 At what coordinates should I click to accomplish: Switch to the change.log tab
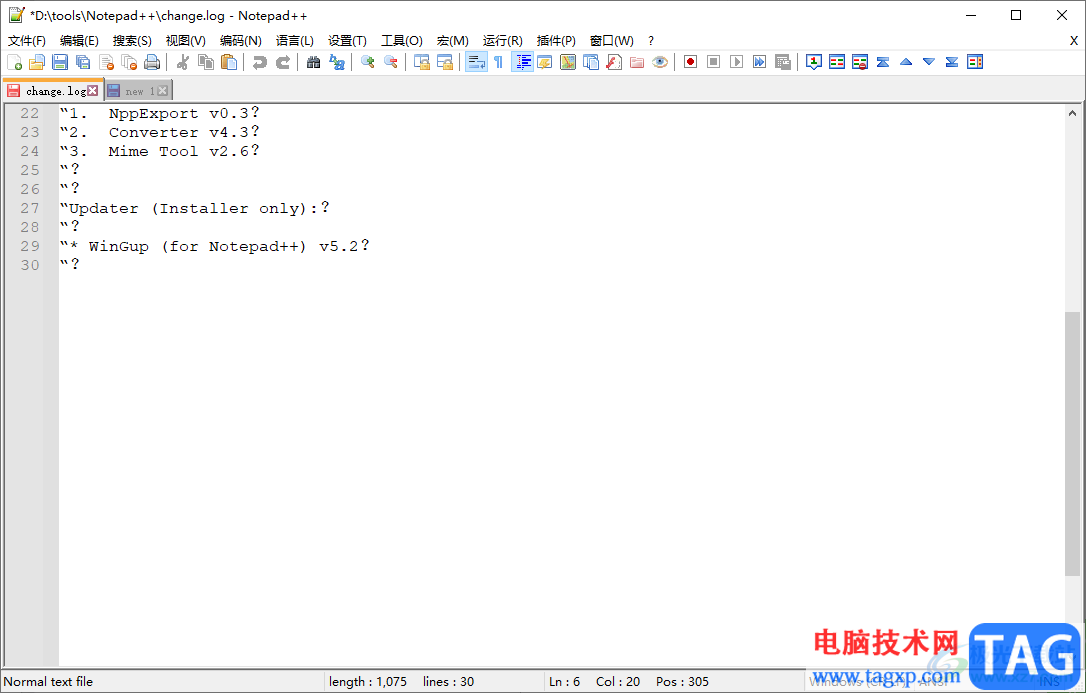coord(55,91)
